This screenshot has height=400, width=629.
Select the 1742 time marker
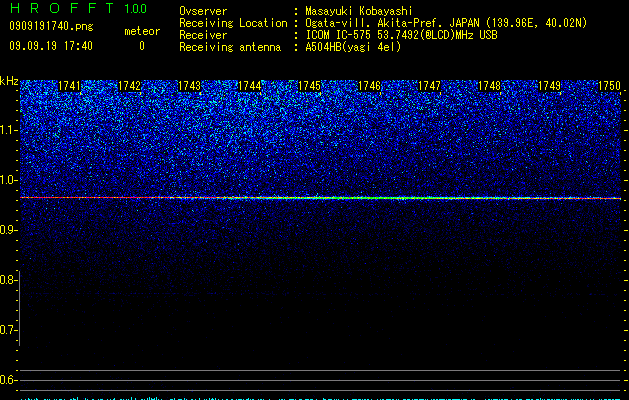130,86
